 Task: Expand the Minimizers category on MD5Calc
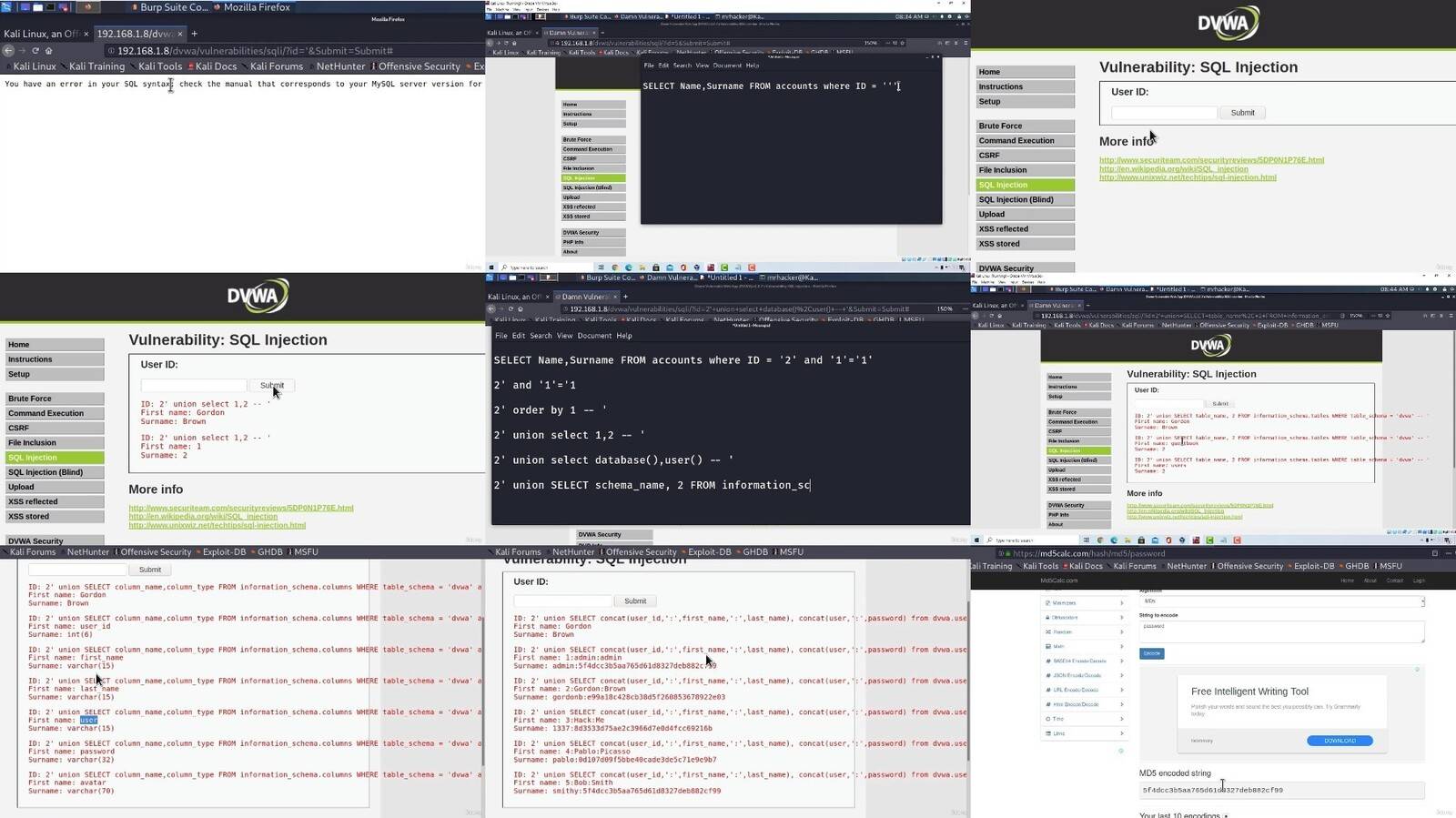point(1084,603)
